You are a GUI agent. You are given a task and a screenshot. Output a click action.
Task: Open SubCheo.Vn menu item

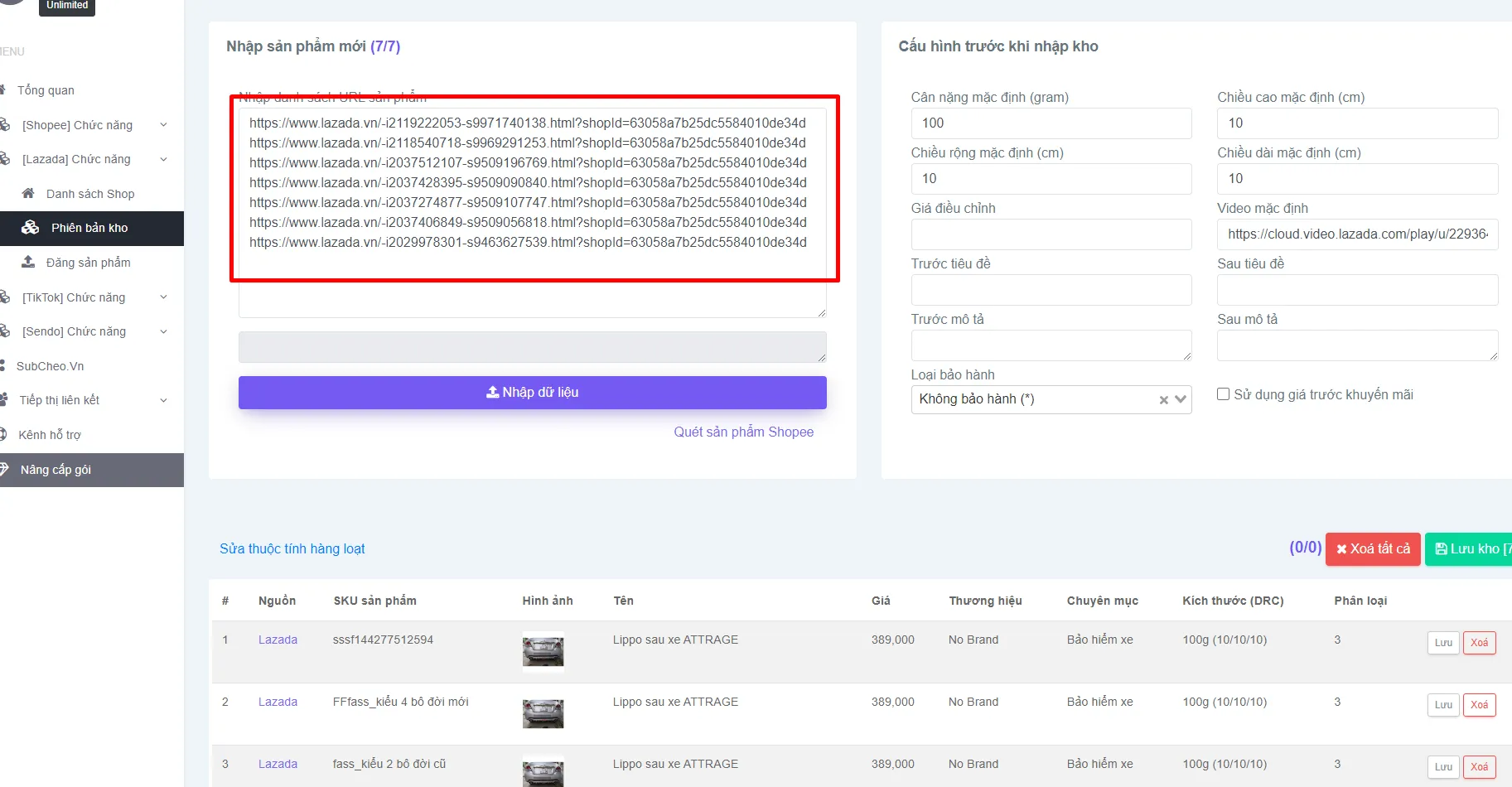(x=92, y=366)
